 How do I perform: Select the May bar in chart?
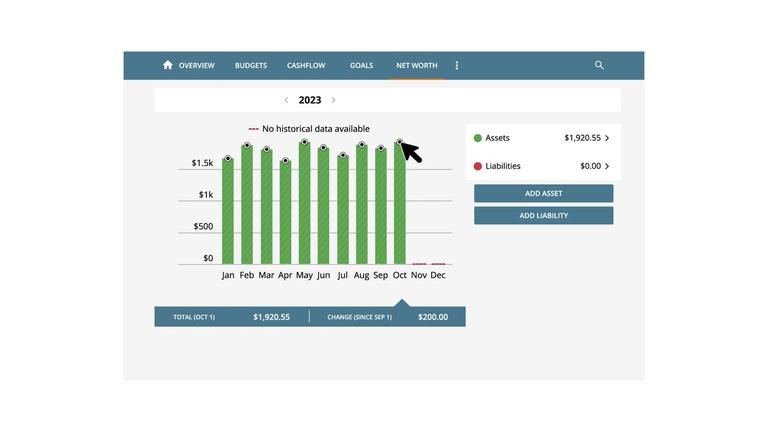[x=305, y=203]
